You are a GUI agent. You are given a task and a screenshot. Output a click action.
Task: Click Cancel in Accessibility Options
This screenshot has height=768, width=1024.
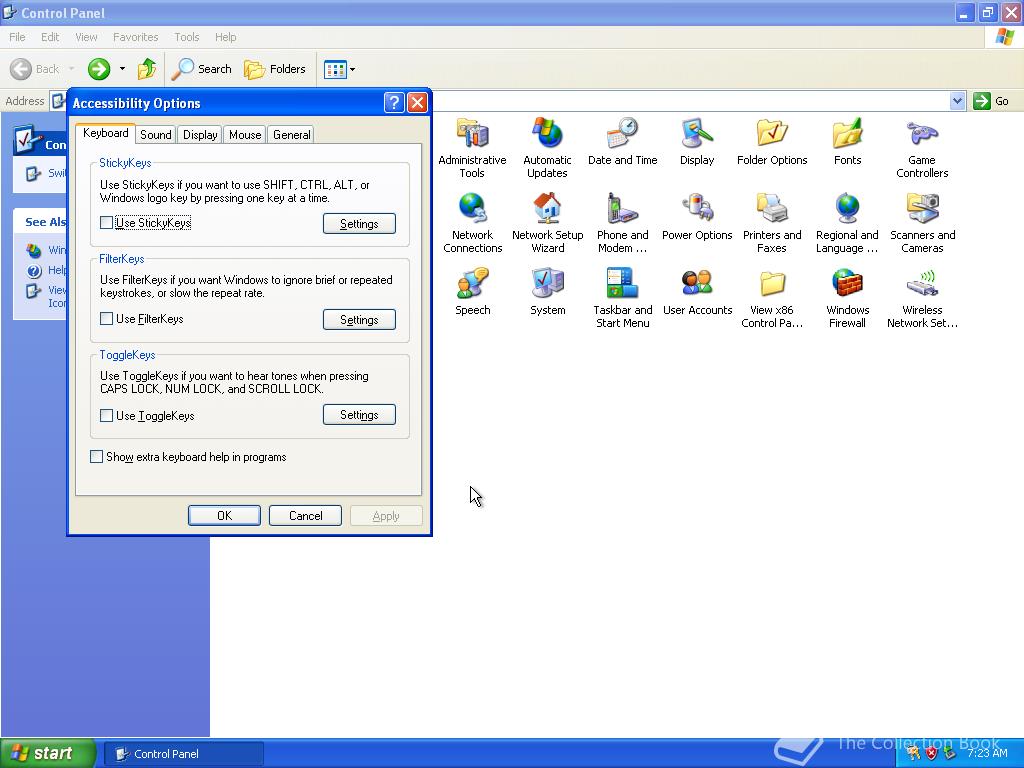(305, 515)
